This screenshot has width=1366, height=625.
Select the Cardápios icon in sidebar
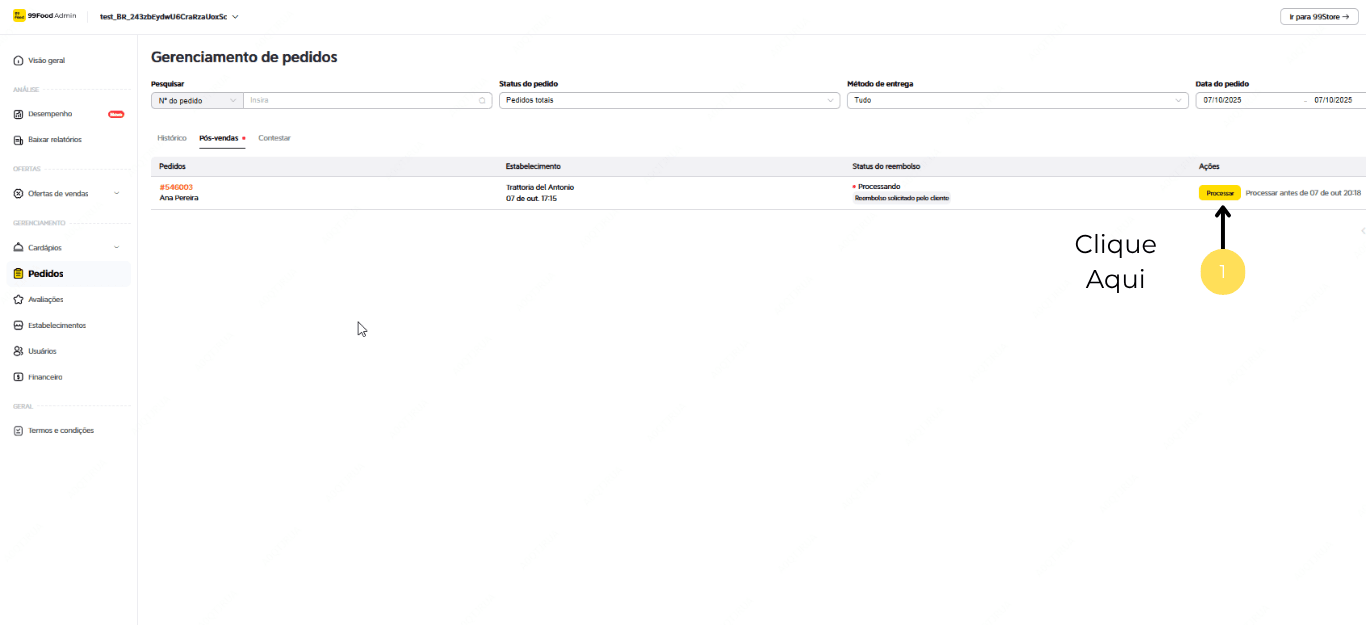pyautogui.click(x=18, y=247)
